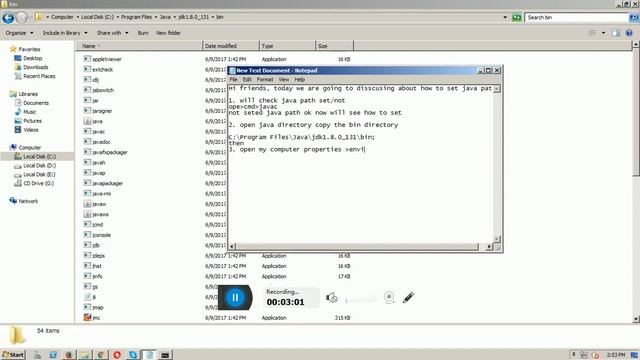This screenshot has height=360, width=640.
Task: Select Network in navigation pane
Action: point(28,201)
